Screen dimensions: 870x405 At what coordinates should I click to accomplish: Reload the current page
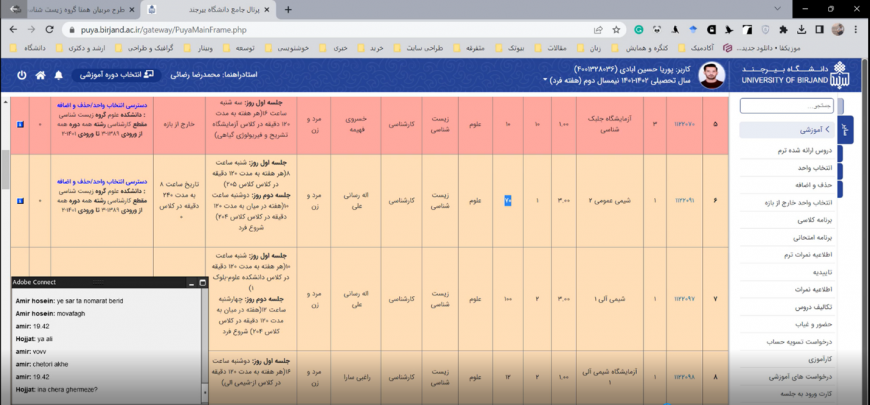click(x=49, y=29)
